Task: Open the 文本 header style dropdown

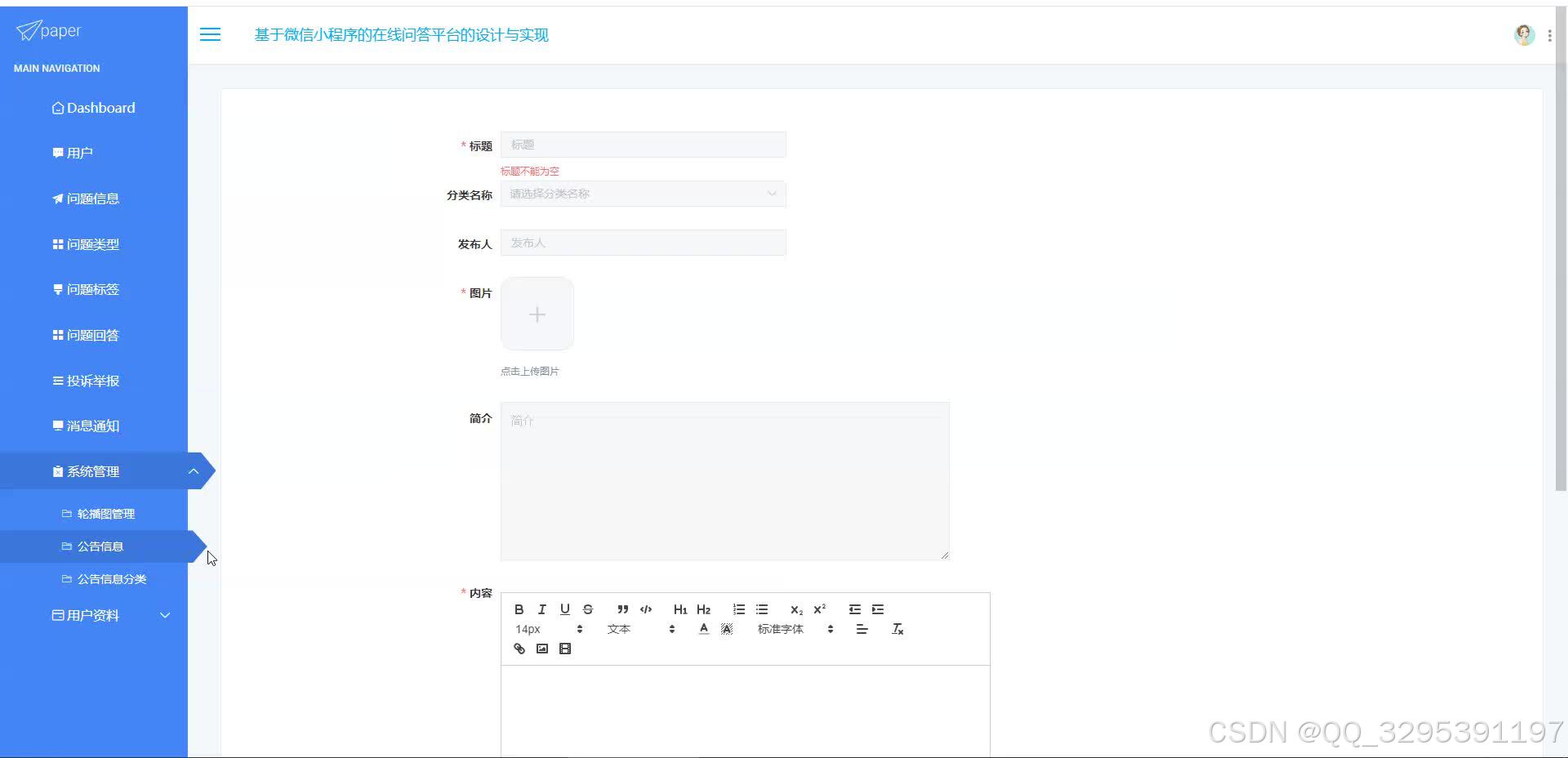Action: [641, 629]
